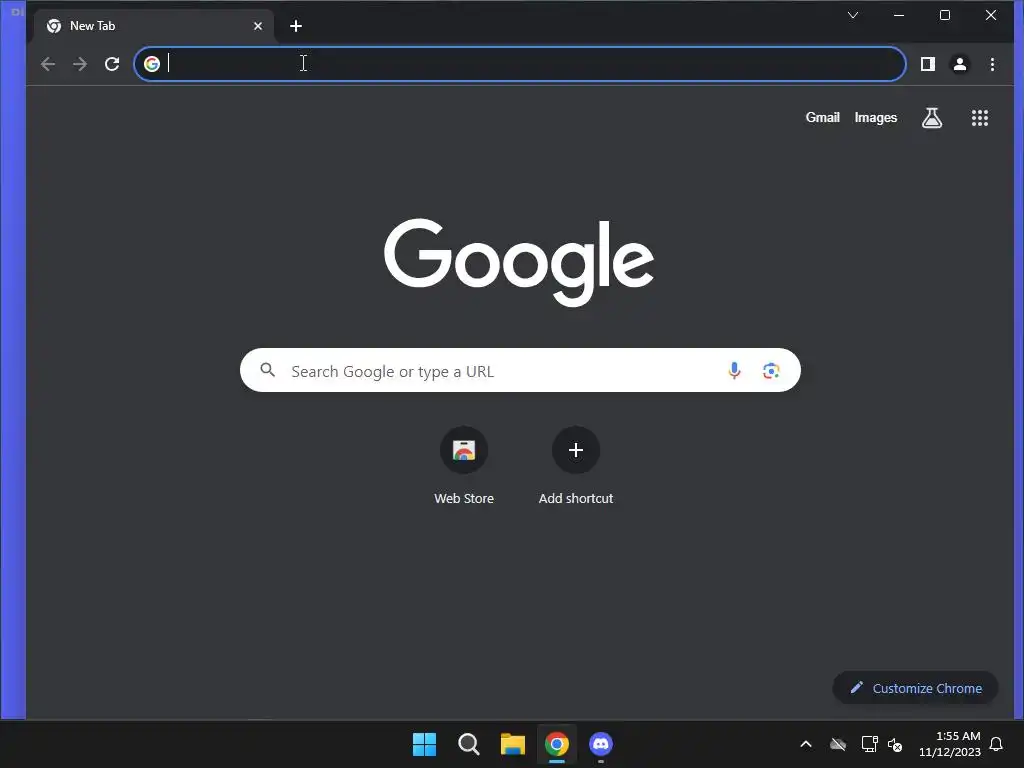Toggle the Chrome side panel

click(927, 64)
